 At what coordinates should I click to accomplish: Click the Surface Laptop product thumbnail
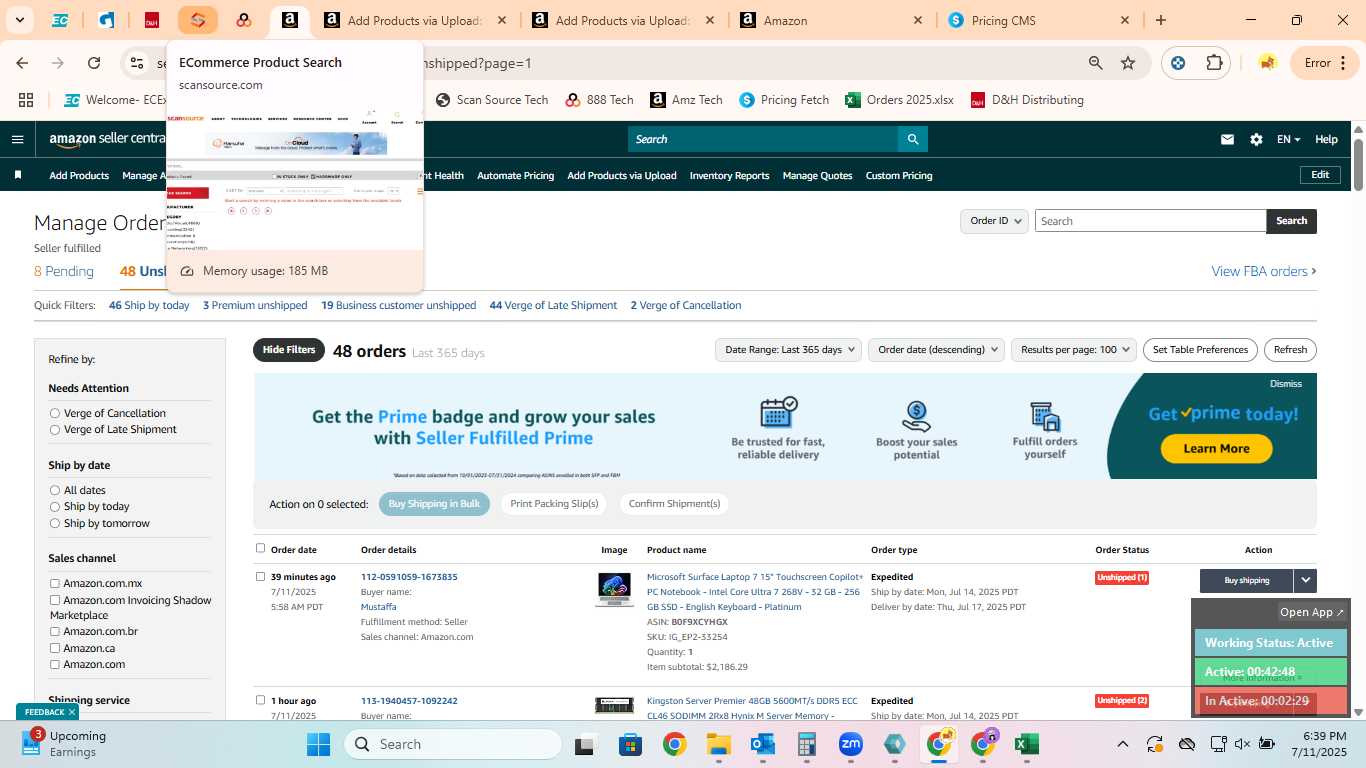click(x=614, y=589)
